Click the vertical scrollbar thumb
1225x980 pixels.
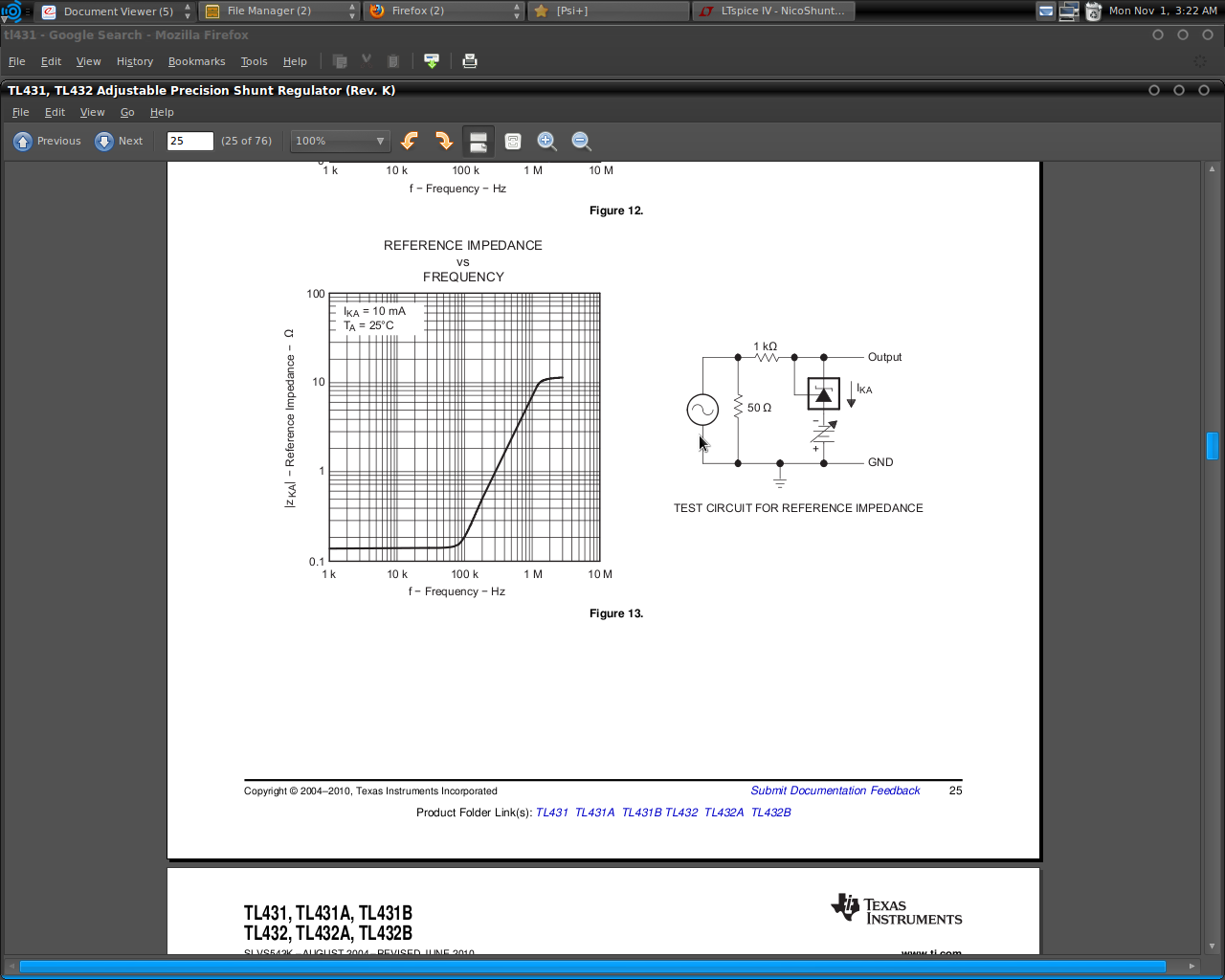pos(1212,446)
